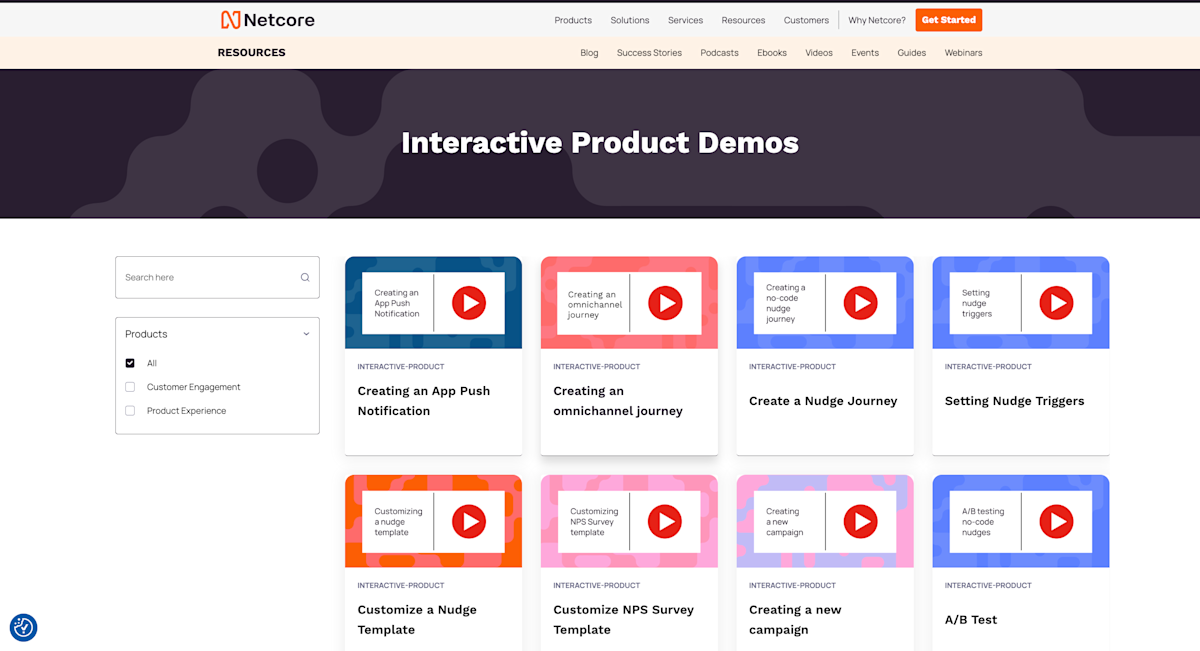Collapse the Products filter dropdown
The height and width of the screenshot is (651, 1200).
coord(306,334)
